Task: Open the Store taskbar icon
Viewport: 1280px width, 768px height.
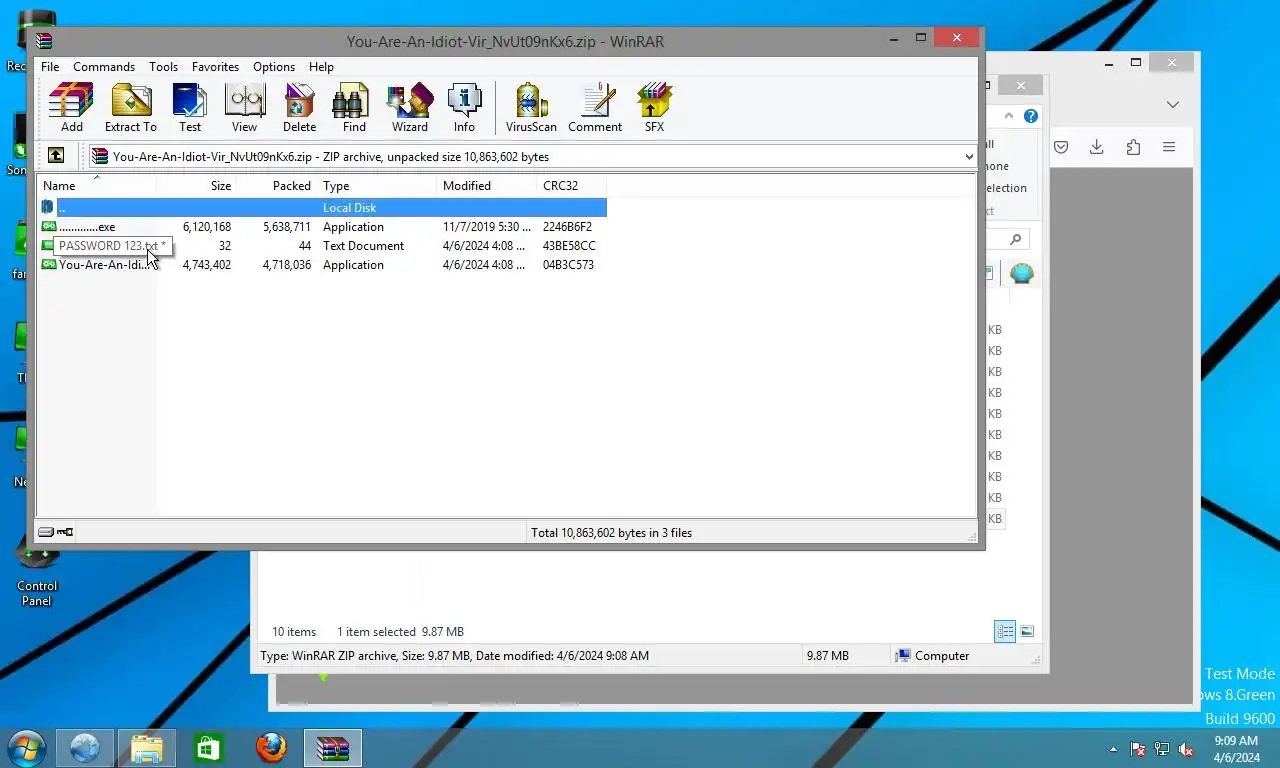Action: click(x=208, y=748)
